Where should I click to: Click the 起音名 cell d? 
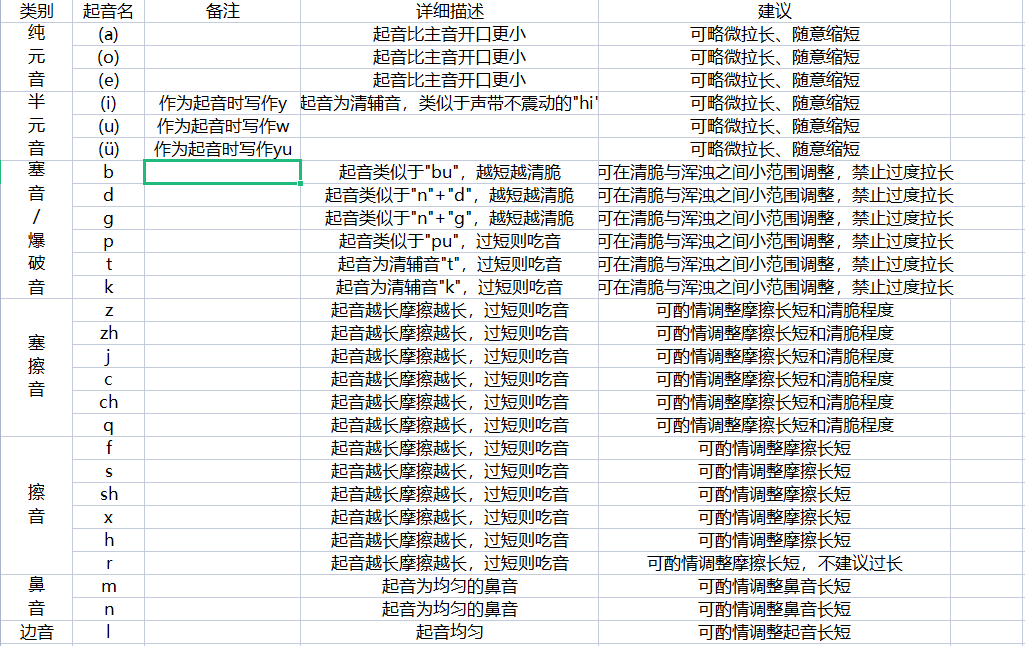coord(108,195)
